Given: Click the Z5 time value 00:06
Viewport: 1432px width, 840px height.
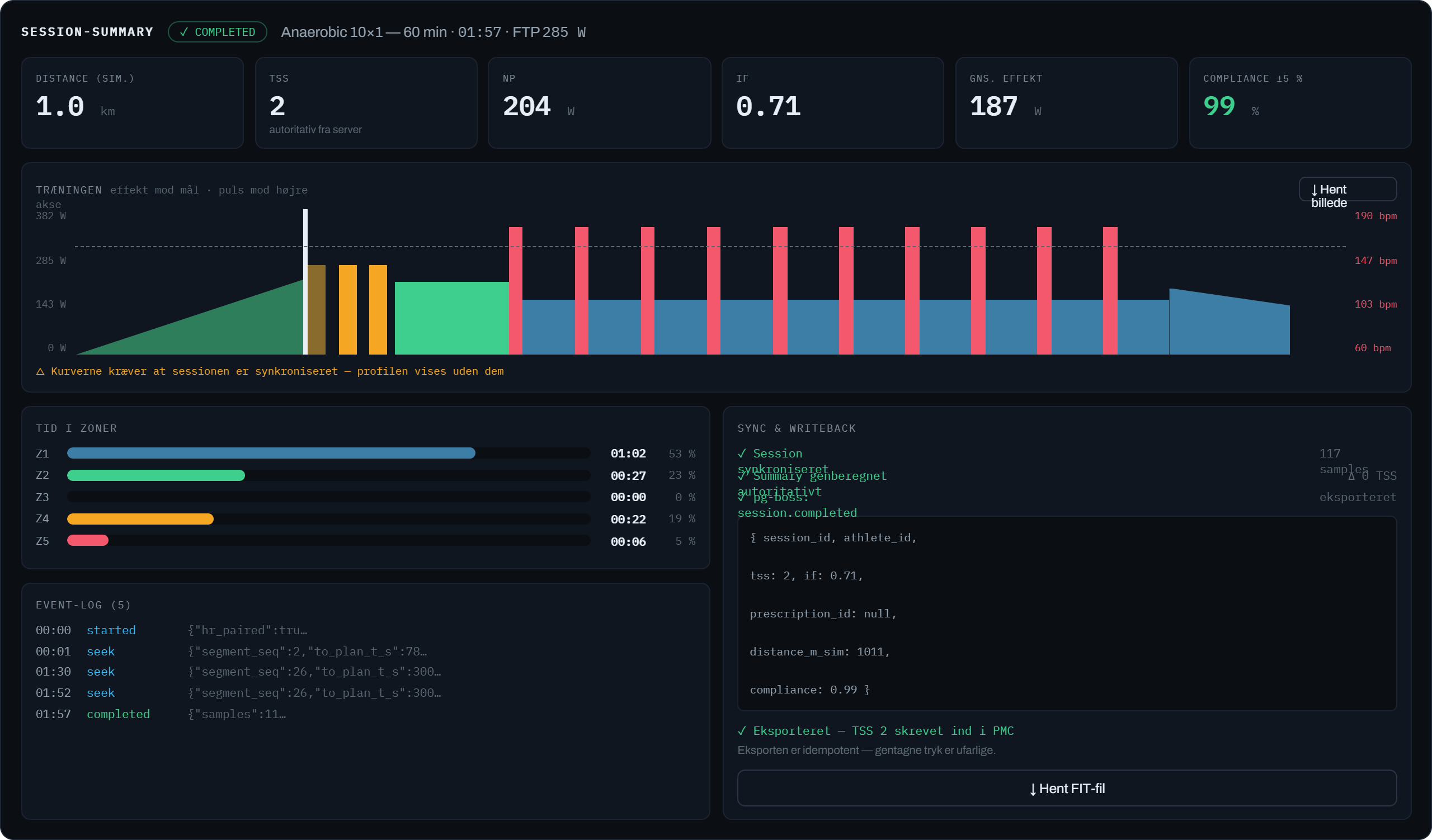Looking at the screenshot, I should coord(628,541).
